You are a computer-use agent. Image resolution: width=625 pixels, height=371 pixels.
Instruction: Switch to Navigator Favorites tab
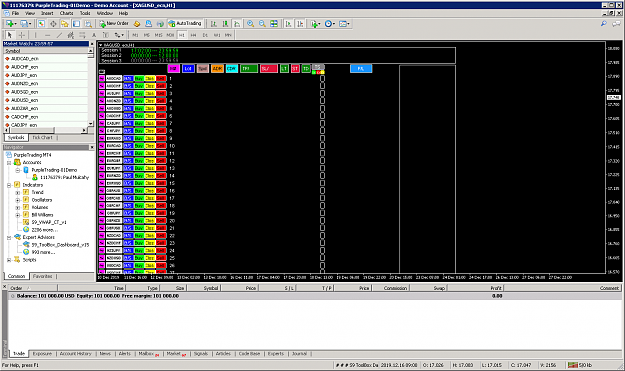click(x=43, y=276)
